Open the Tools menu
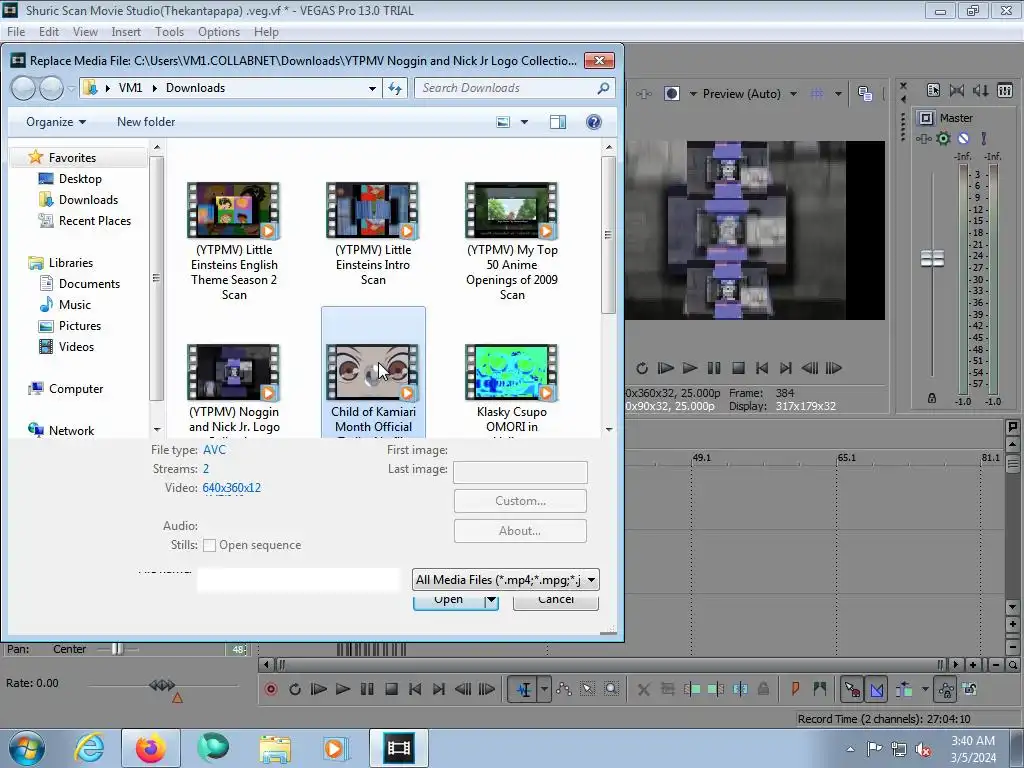Screen dimensions: 1024x768 coord(169,31)
